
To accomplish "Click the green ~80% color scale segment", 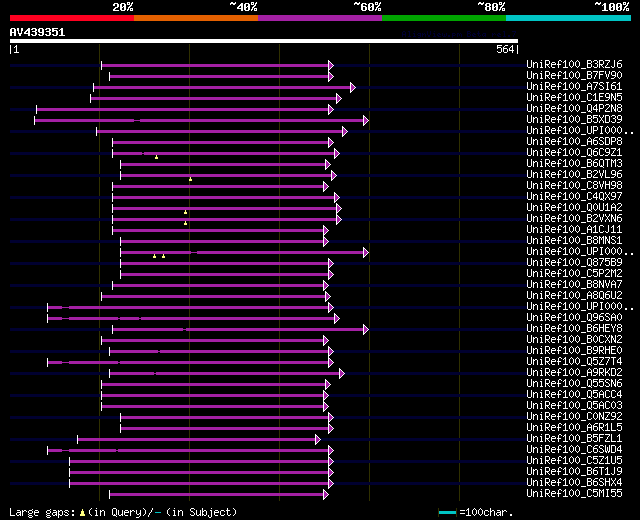I will [444, 18].
